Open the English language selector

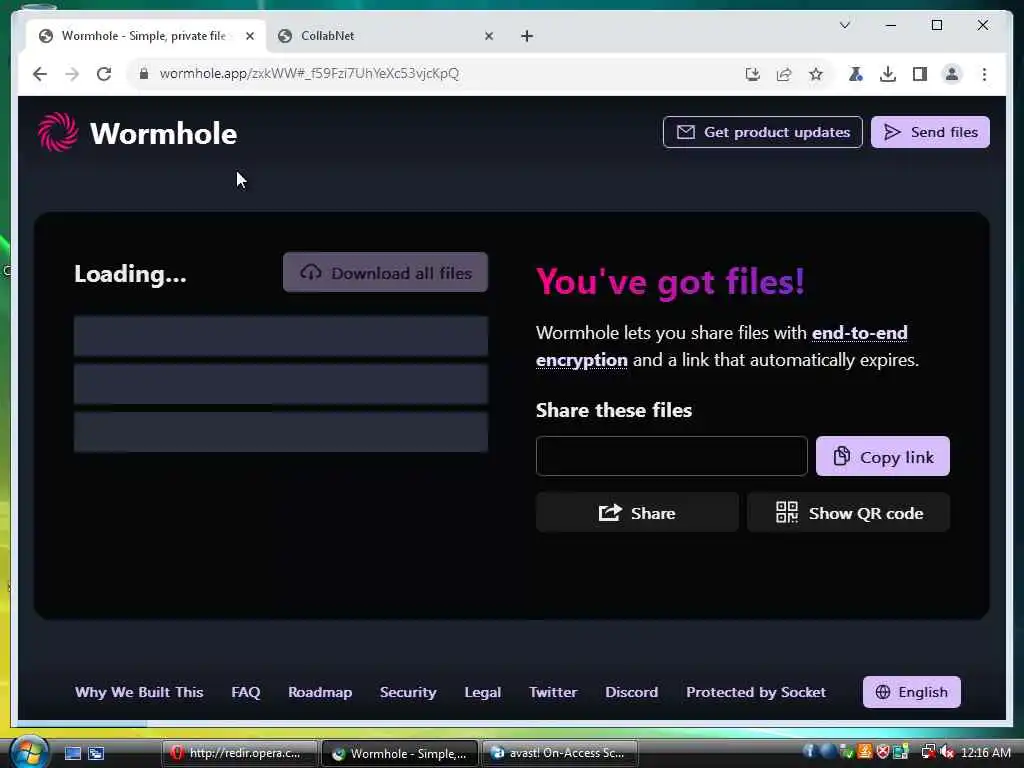pyautogui.click(x=912, y=692)
